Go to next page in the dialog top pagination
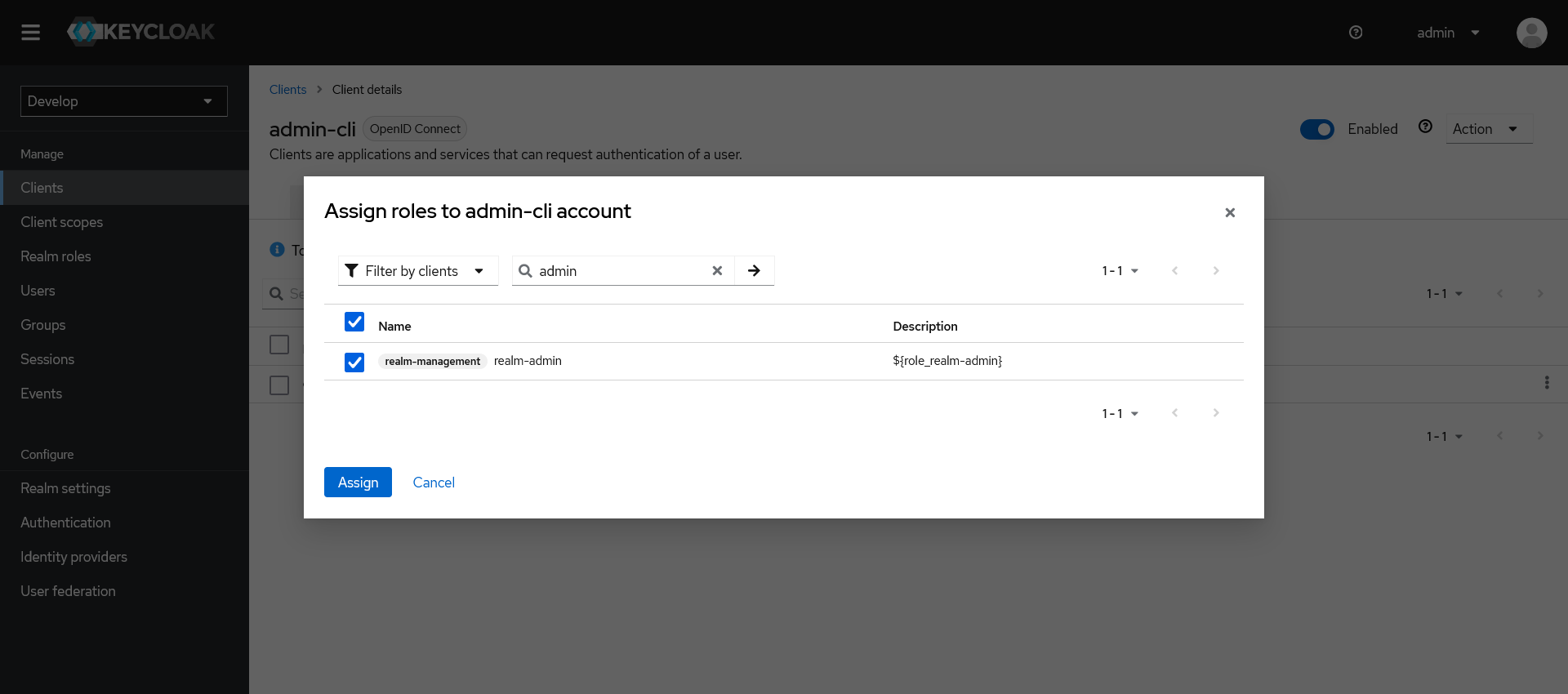The image size is (1568, 694). click(1216, 271)
